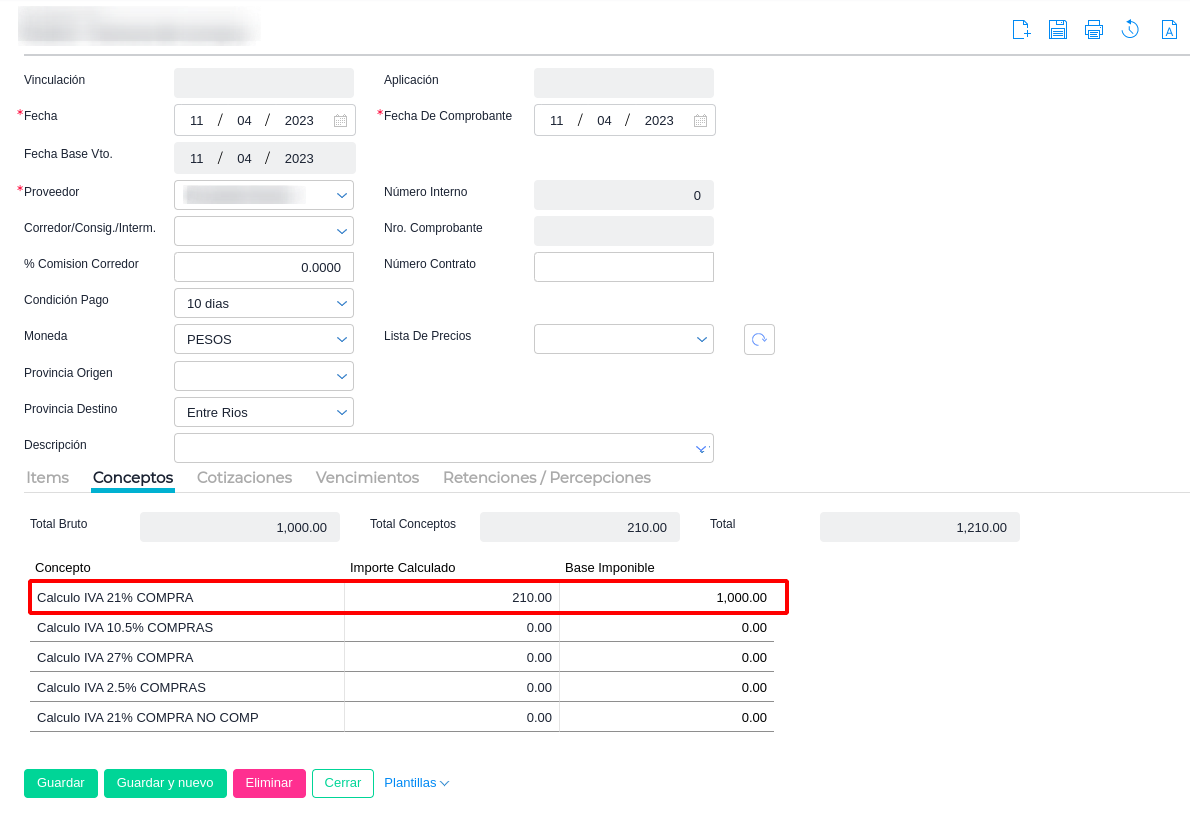
Task: Click the Eliminar button
Action: click(269, 783)
